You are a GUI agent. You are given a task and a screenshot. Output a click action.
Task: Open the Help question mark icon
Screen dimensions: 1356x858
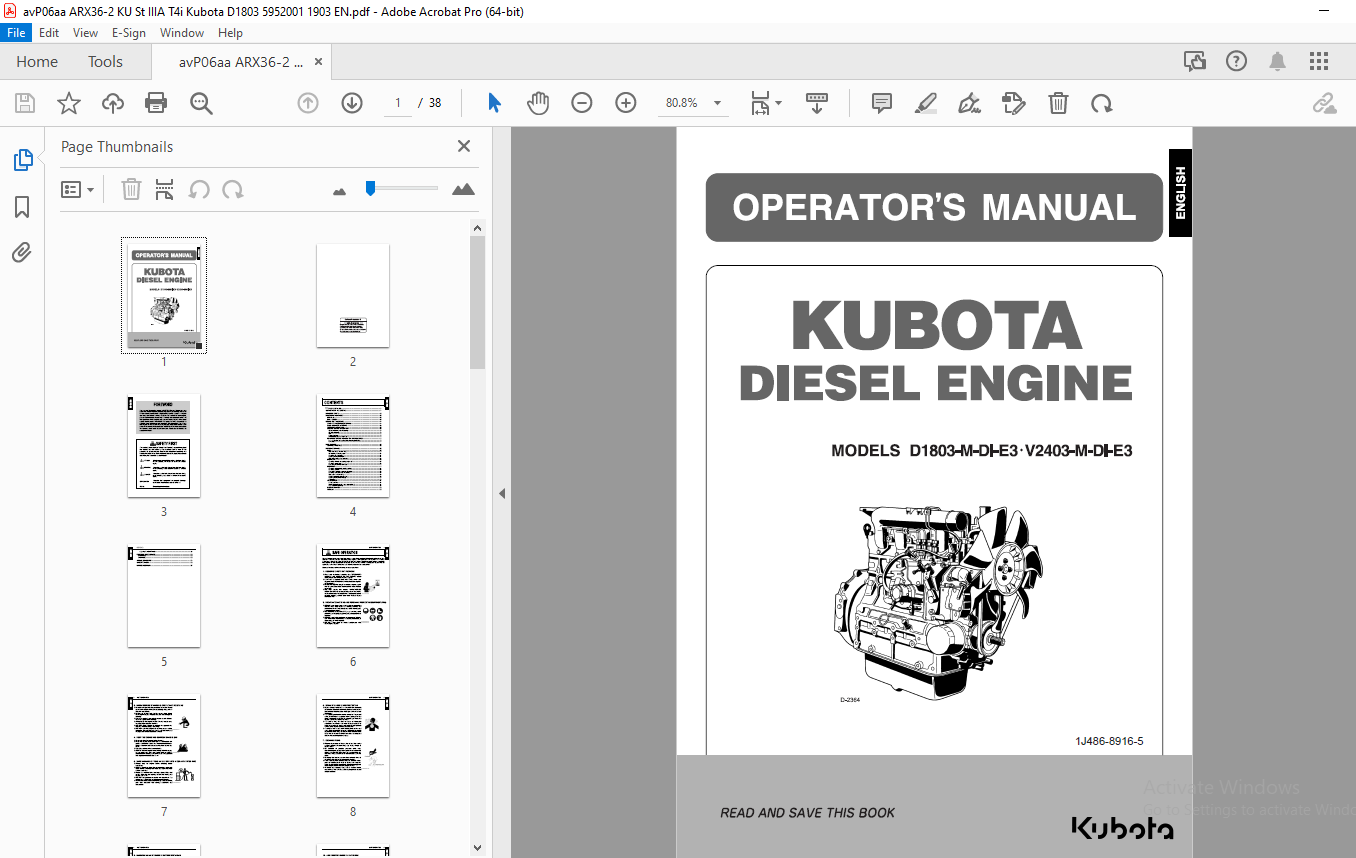1237,61
